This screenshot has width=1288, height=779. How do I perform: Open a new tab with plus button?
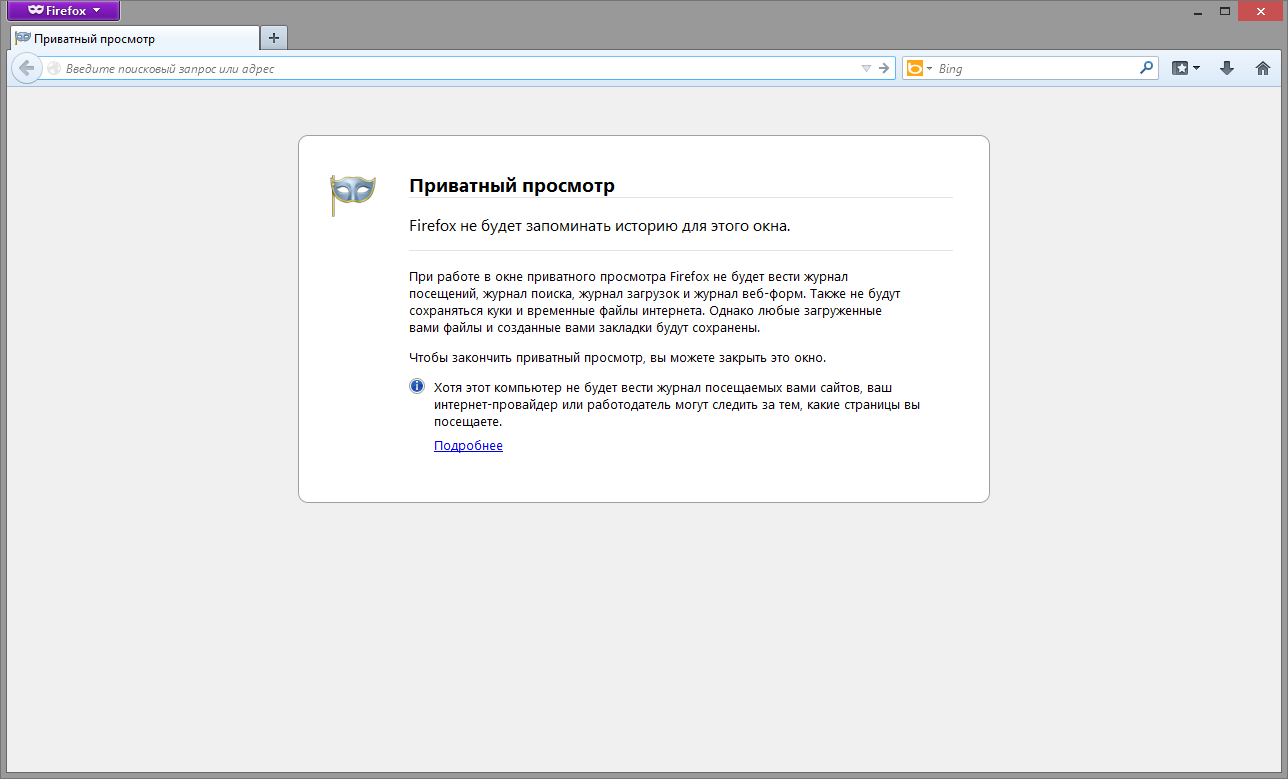[273, 38]
